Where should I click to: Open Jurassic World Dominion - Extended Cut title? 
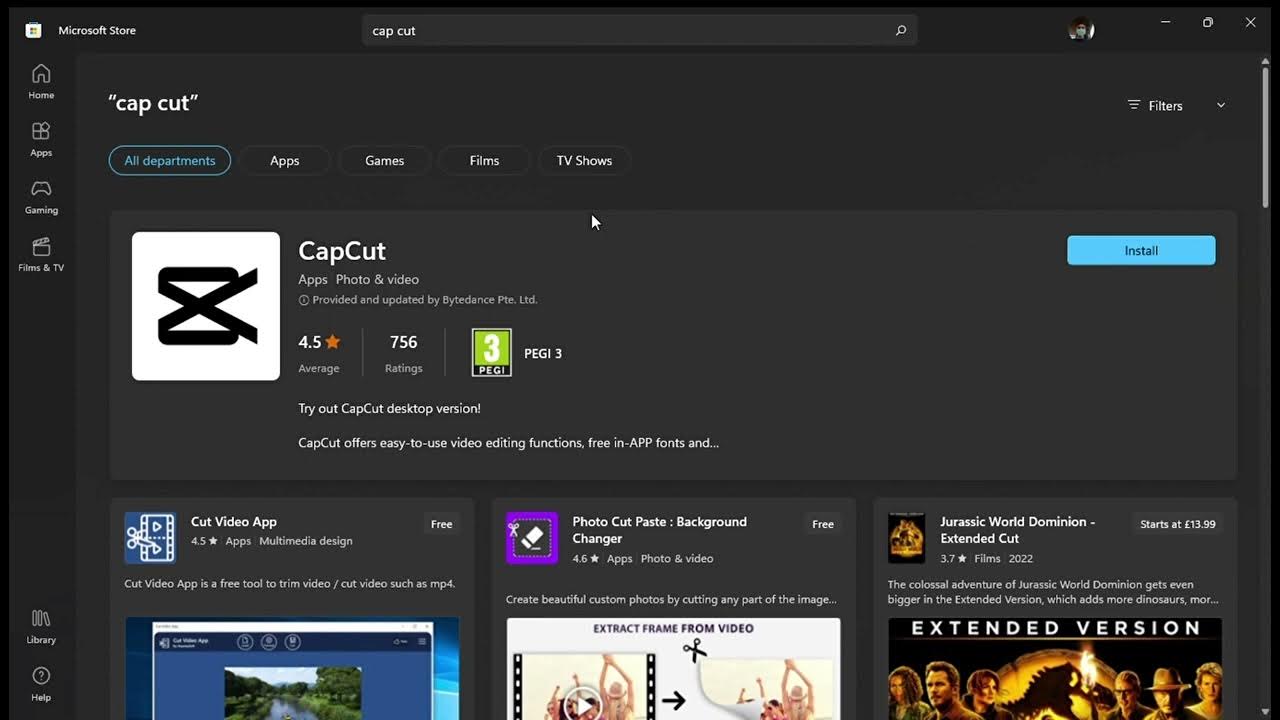pos(1018,530)
